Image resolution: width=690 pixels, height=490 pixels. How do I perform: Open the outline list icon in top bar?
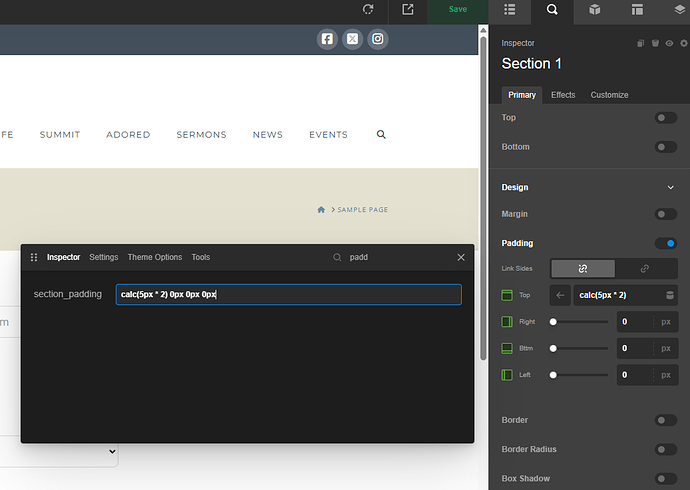pyautogui.click(x=510, y=10)
